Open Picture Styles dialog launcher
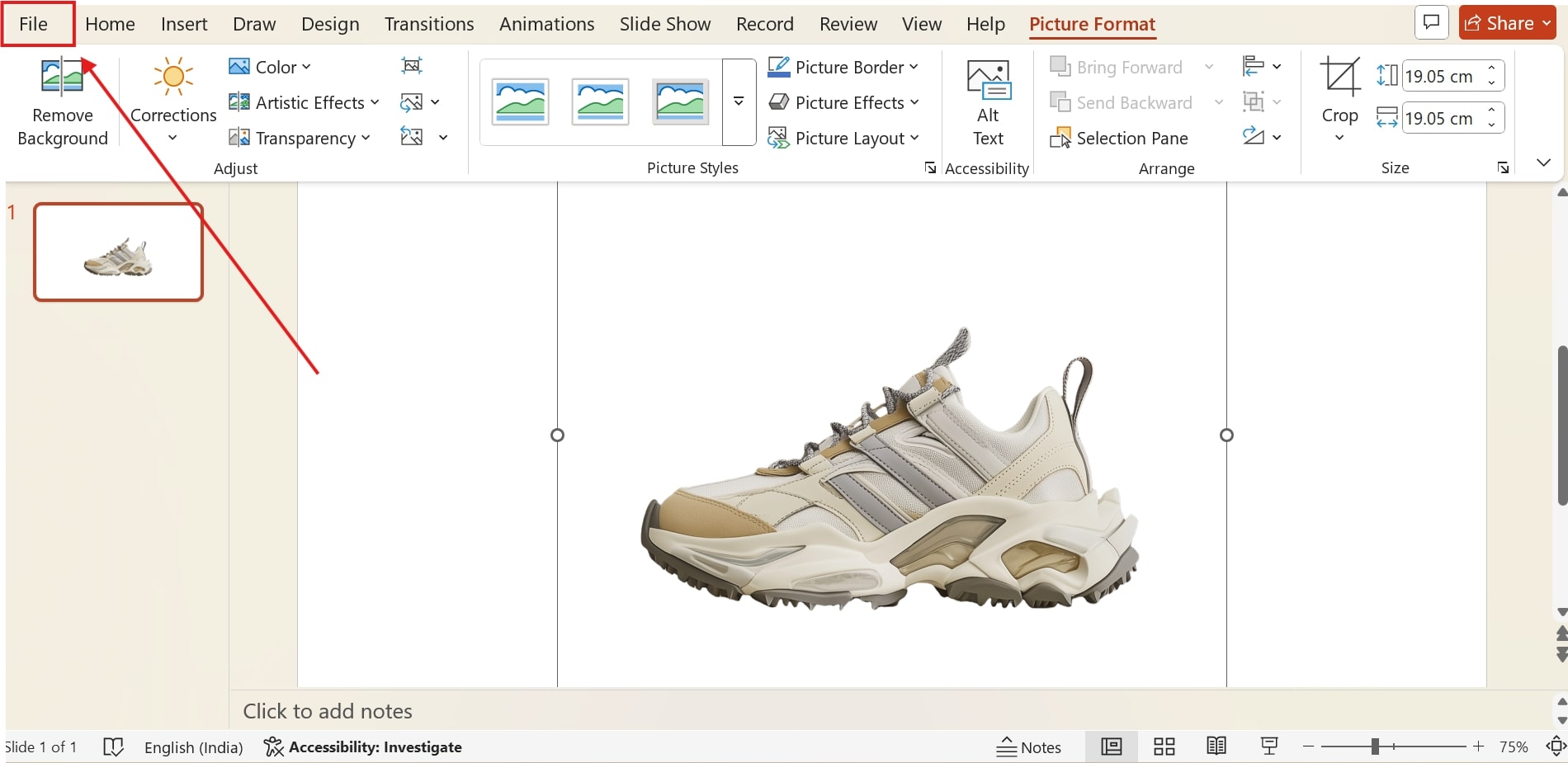Image resolution: width=1568 pixels, height=763 pixels. click(931, 167)
